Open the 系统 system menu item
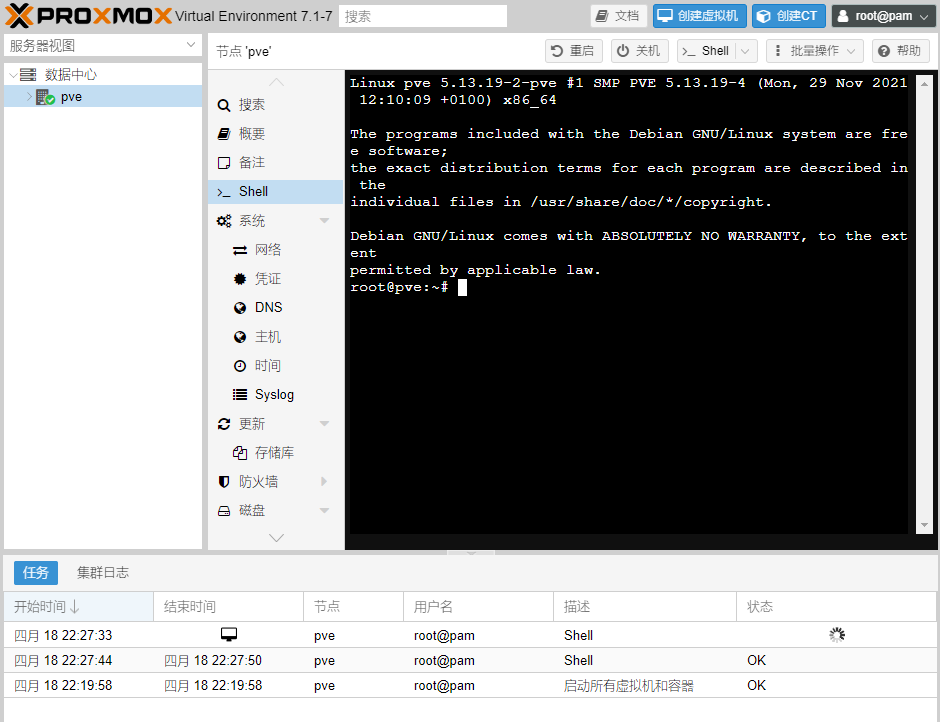 pos(252,221)
